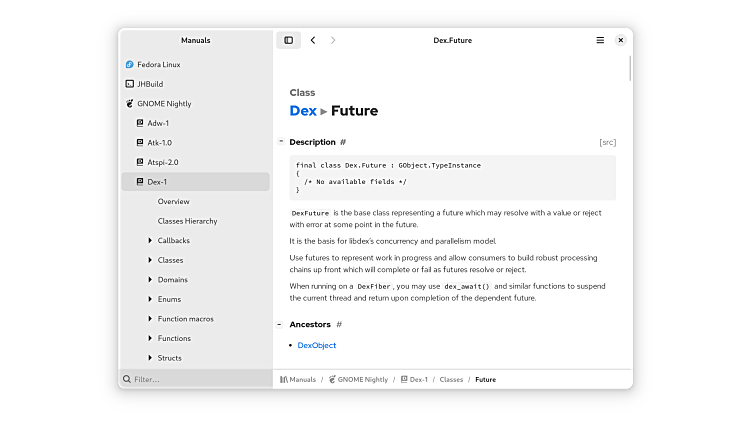Select Overview in the Dex-1 tree
The width and height of the screenshot is (752, 423).
(x=173, y=202)
